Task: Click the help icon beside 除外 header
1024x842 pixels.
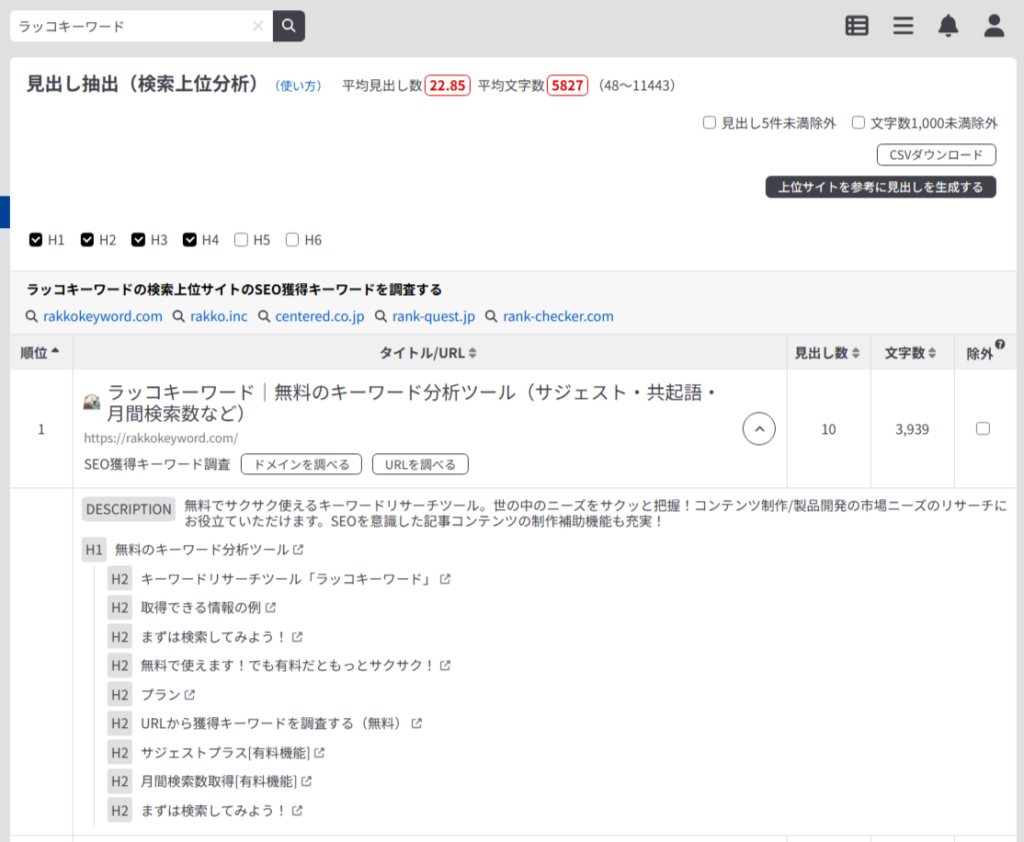Action: [x=1000, y=344]
